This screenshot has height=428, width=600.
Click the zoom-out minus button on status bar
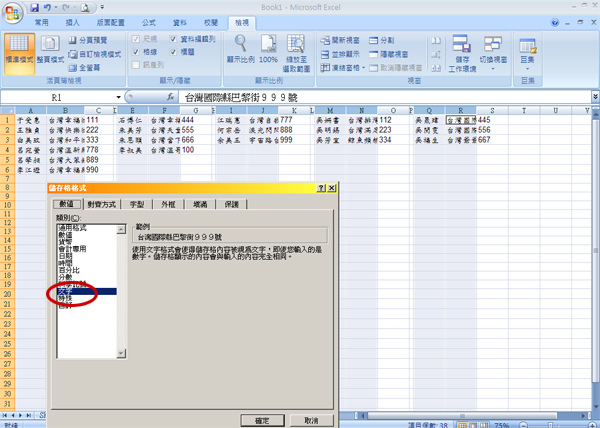click(x=523, y=425)
